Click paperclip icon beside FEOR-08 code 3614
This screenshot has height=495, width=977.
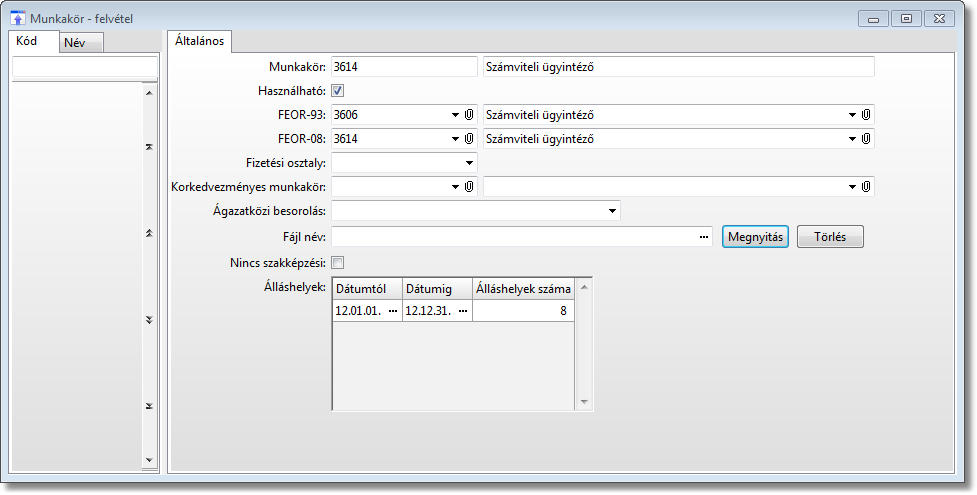[x=469, y=139]
